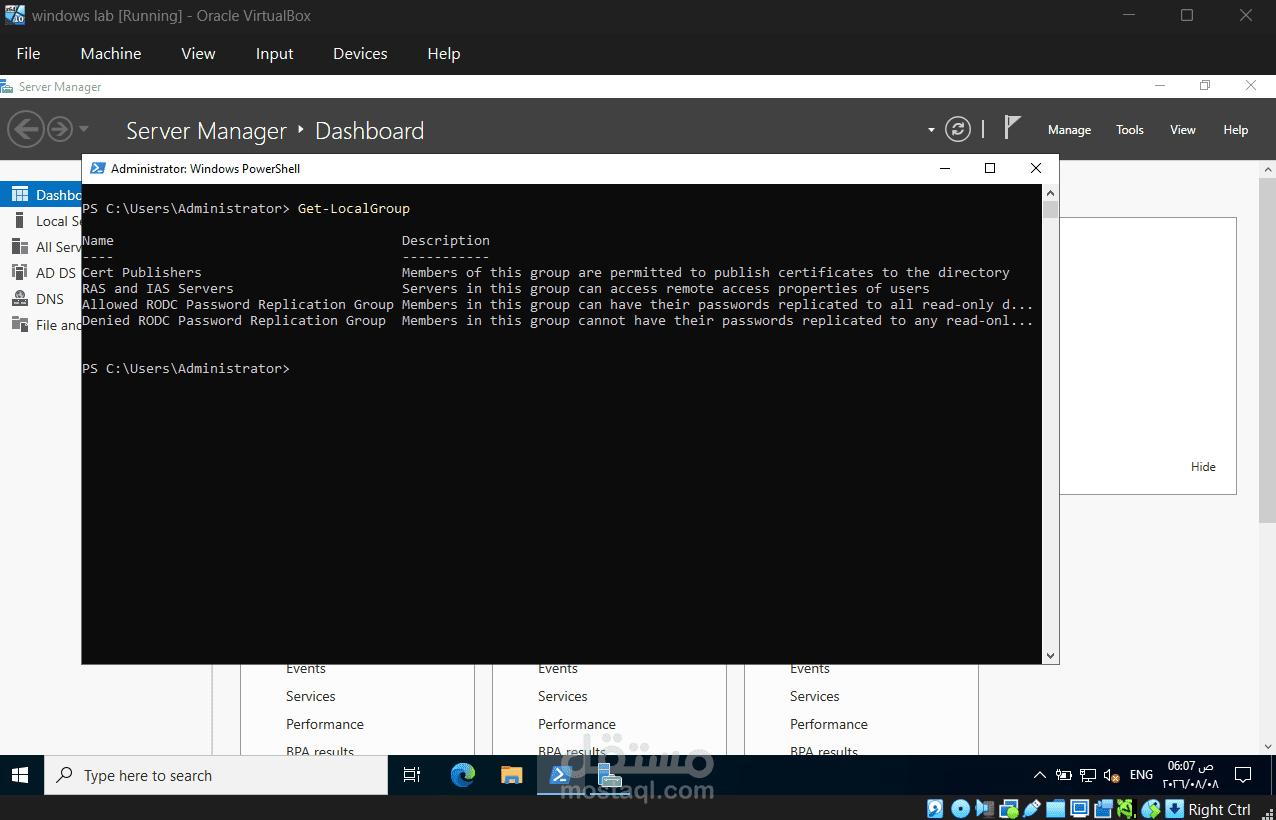Open Server Manager's Help menu

pos(1236,130)
